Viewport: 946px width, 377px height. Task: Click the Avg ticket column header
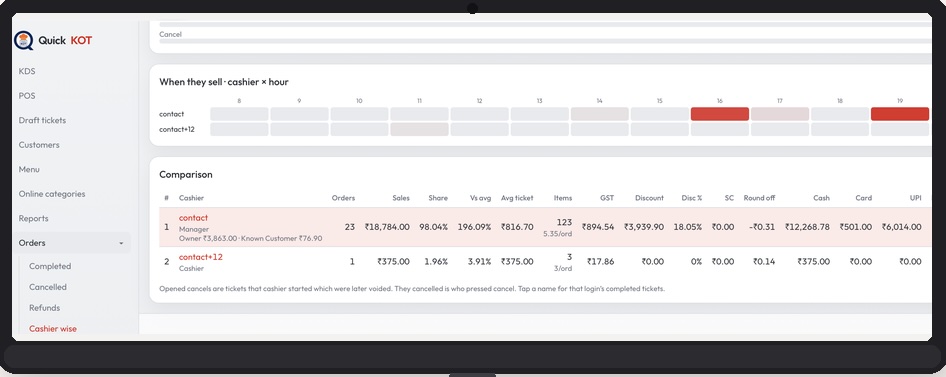pyautogui.click(x=517, y=198)
